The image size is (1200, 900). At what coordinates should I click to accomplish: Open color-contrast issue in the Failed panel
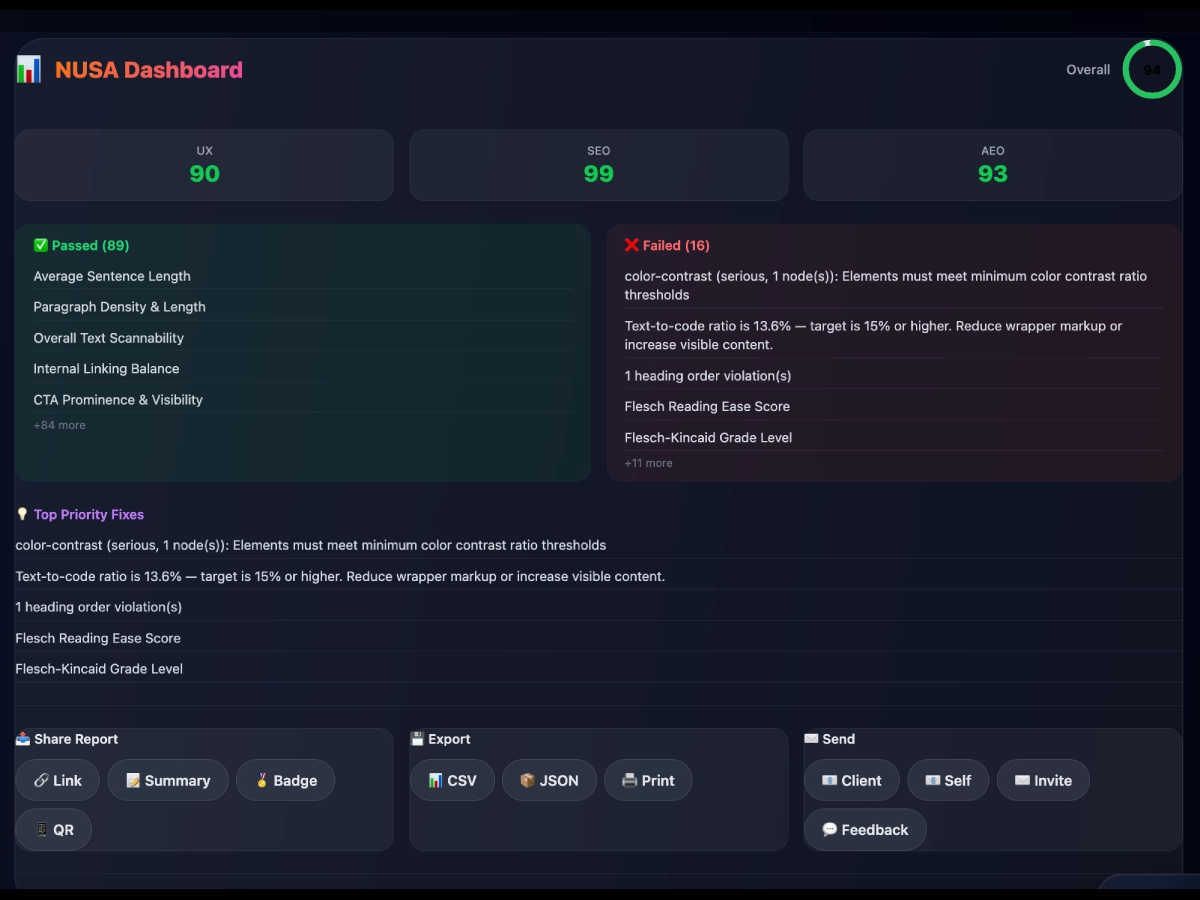895,285
